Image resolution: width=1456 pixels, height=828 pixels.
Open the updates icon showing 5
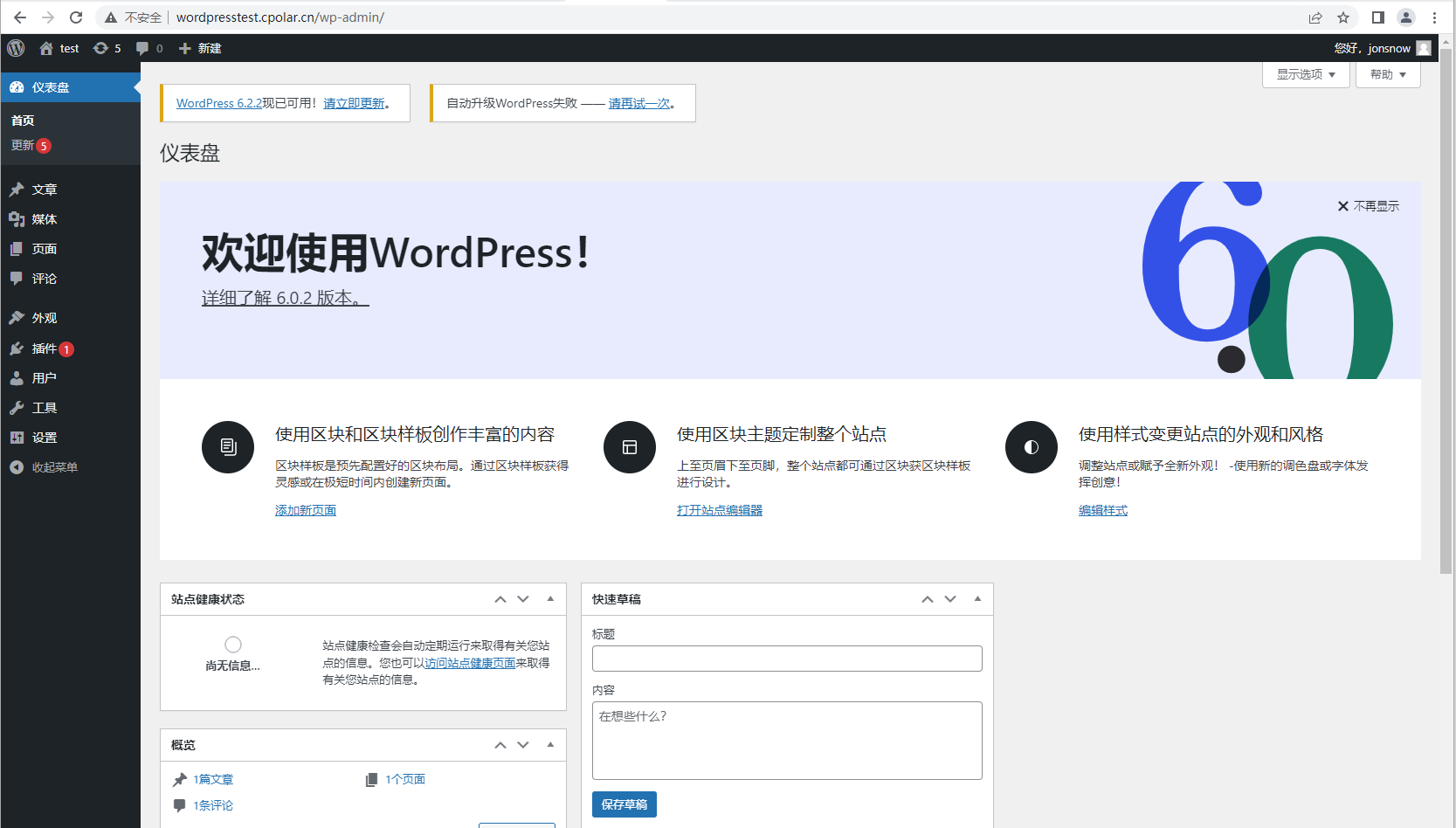click(x=107, y=48)
